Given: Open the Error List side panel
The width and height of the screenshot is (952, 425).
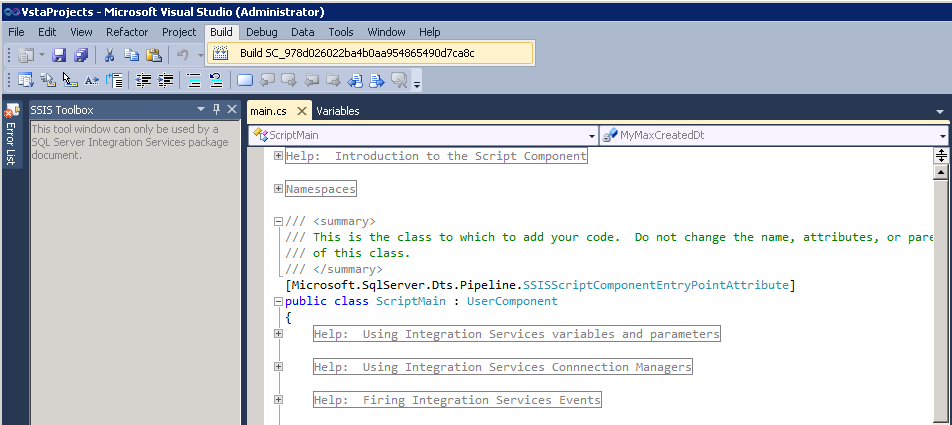Looking at the screenshot, I should click(x=12, y=136).
